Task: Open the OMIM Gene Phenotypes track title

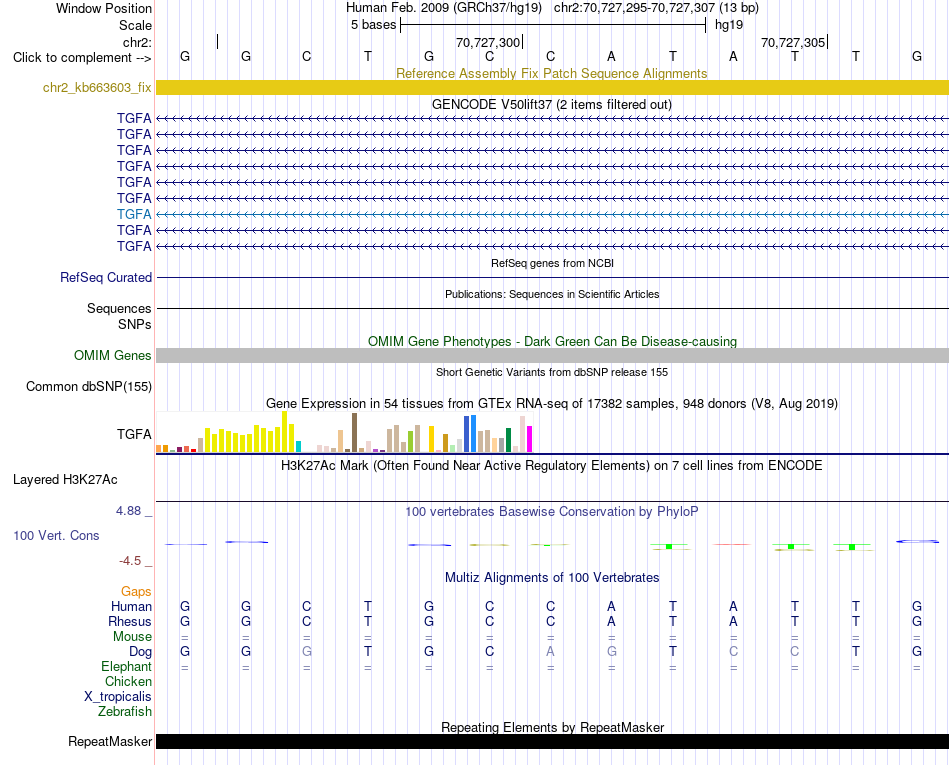Action: point(552,342)
